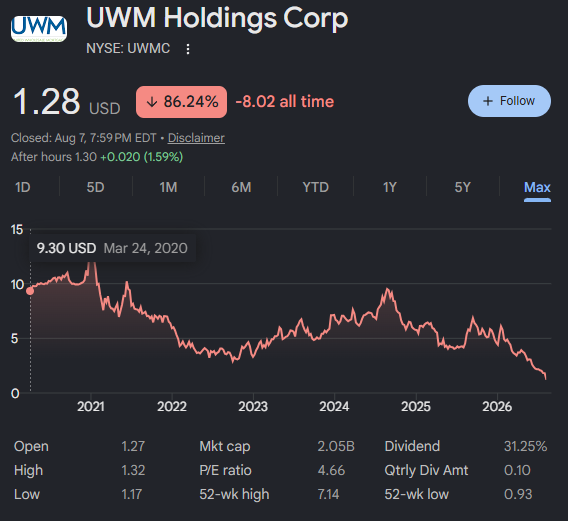Image resolution: width=568 pixels, height=521 pixels.
Task: Select the 1D time range tab
Action: pyautogui.click(x=22, y=187)
